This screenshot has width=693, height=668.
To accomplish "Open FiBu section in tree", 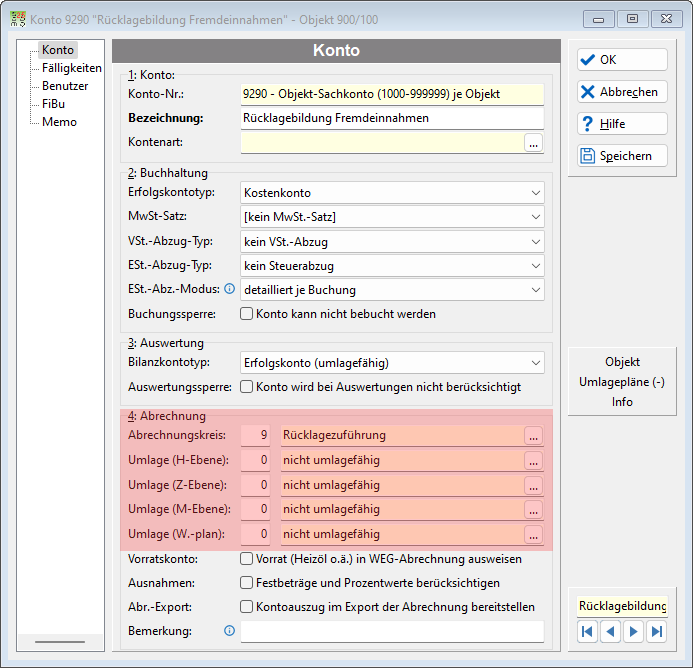I will (x=53, y=104).
